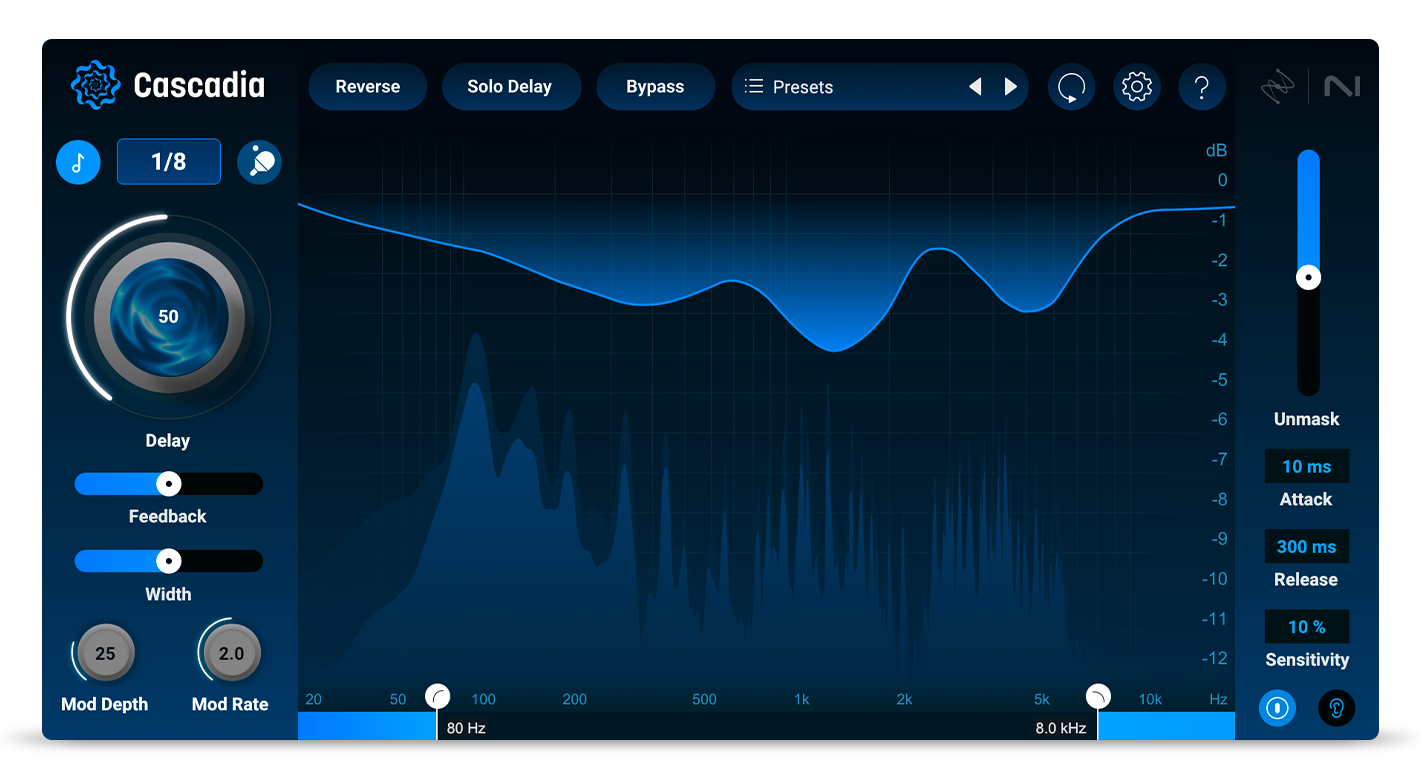Click the Mod Rate knob
Image resolution: width=1420 pixels, height=770 pixels.
(x=231, y=654)
